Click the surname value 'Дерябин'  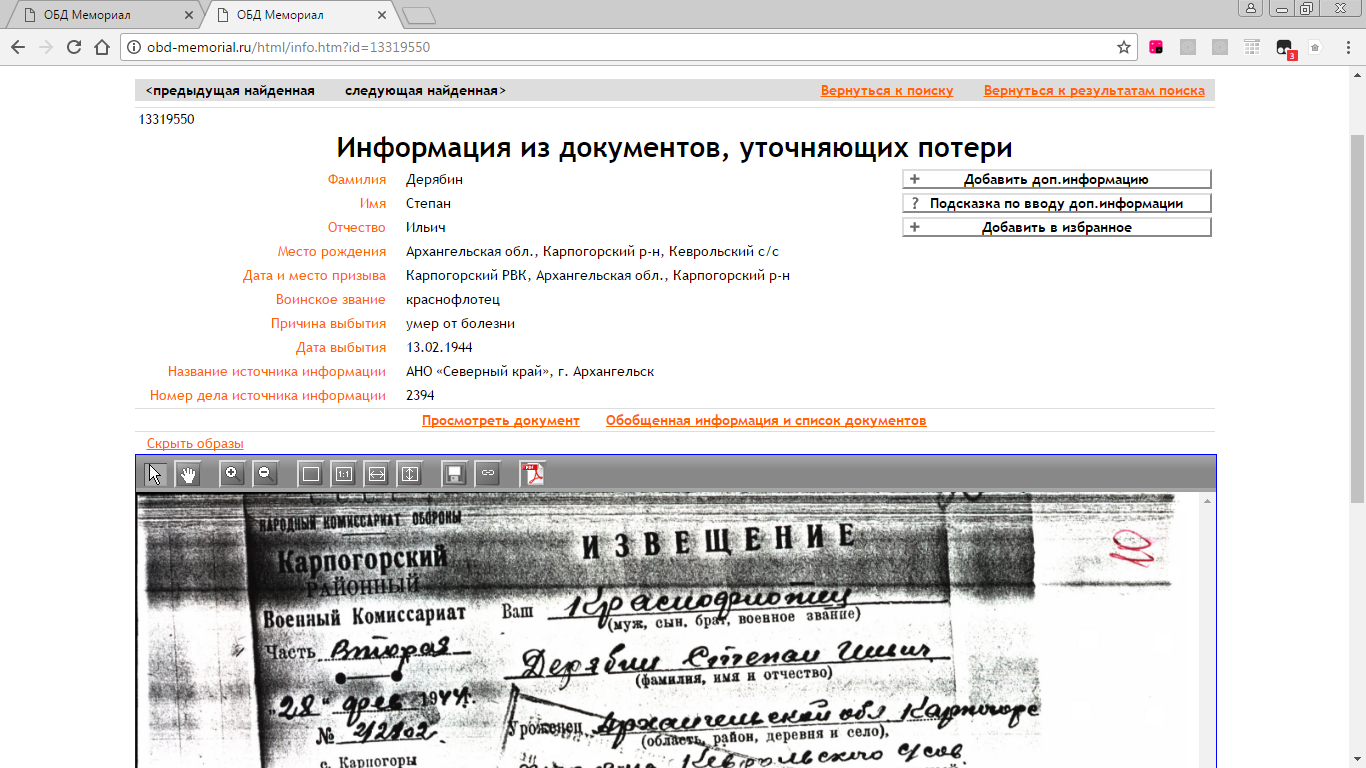click(434, 180)
